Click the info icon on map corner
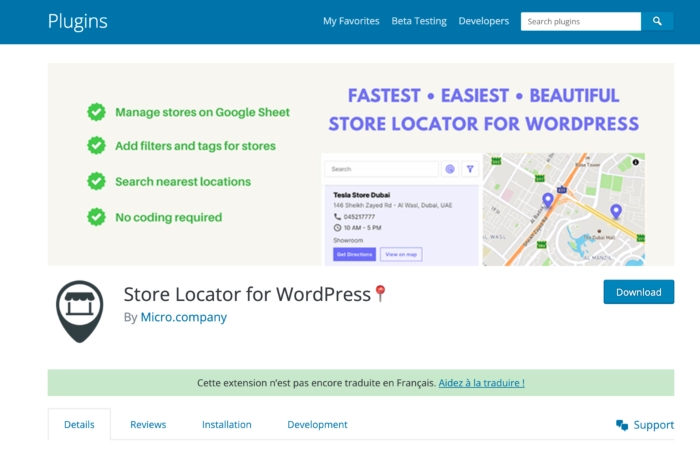The image size is (700, 467). click(636, 162)
